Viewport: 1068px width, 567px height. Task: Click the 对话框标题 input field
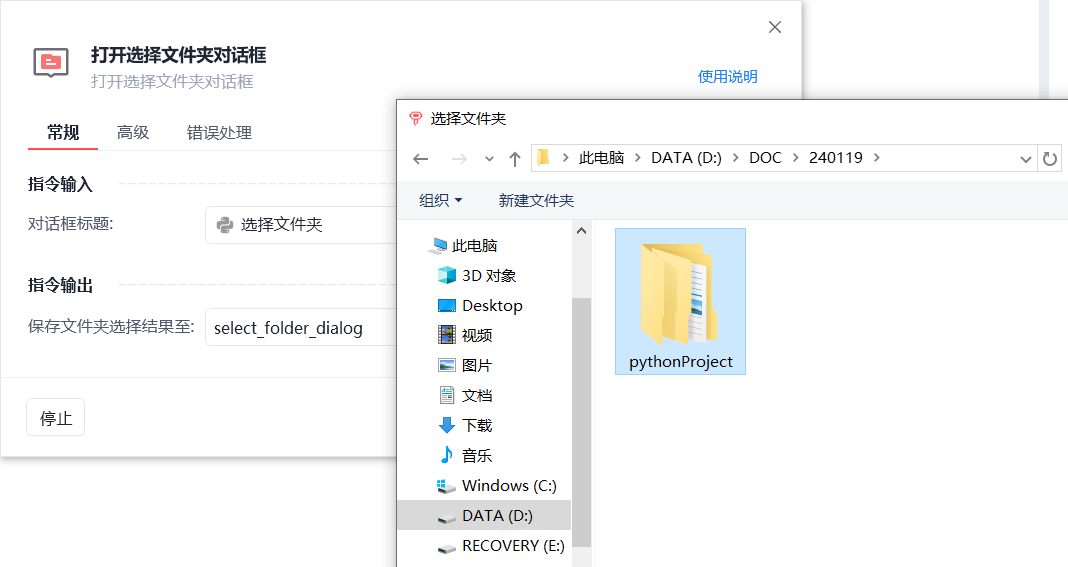coord(301,225)
